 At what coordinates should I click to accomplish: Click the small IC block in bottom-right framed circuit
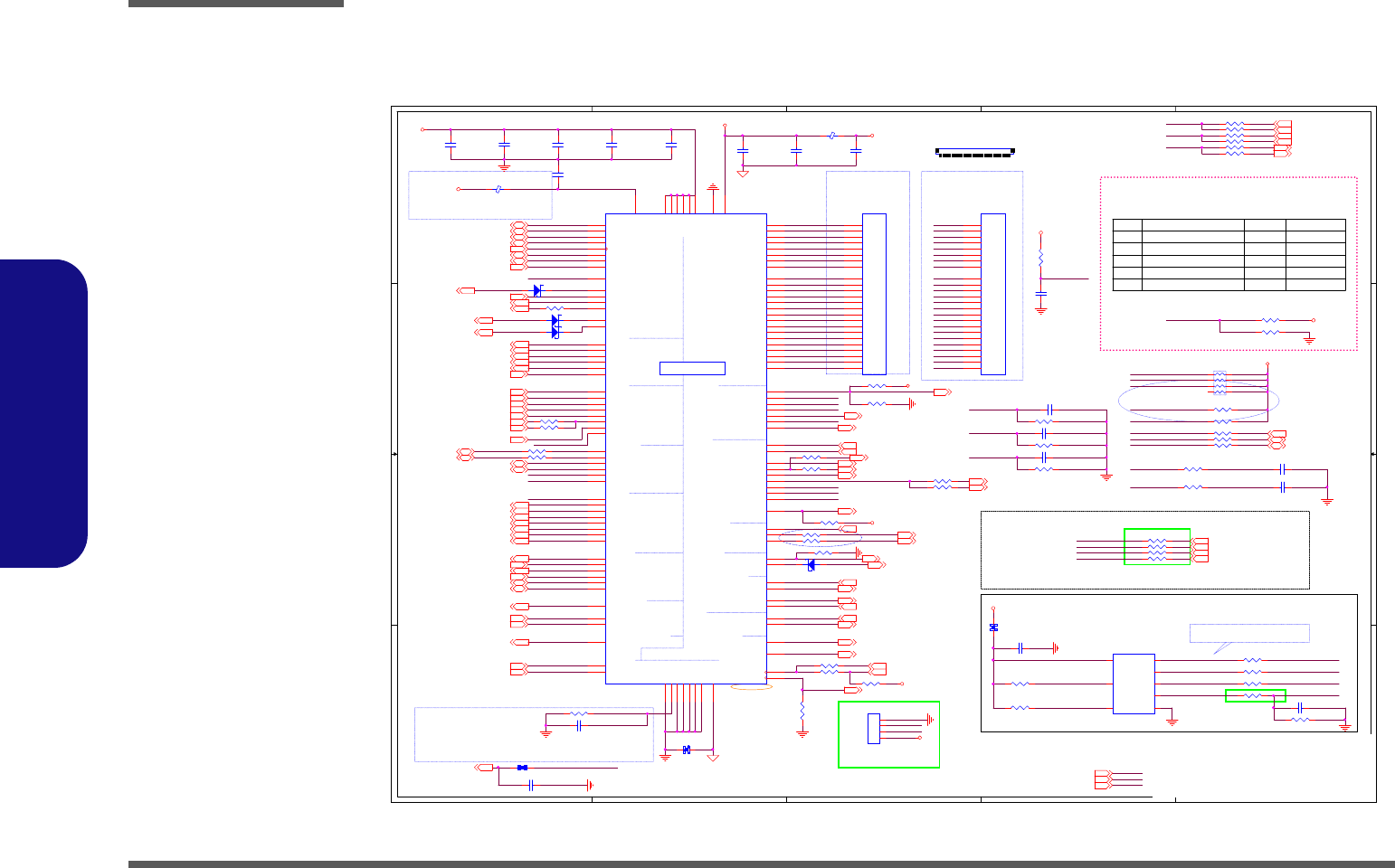click(x=1134, y=684)
